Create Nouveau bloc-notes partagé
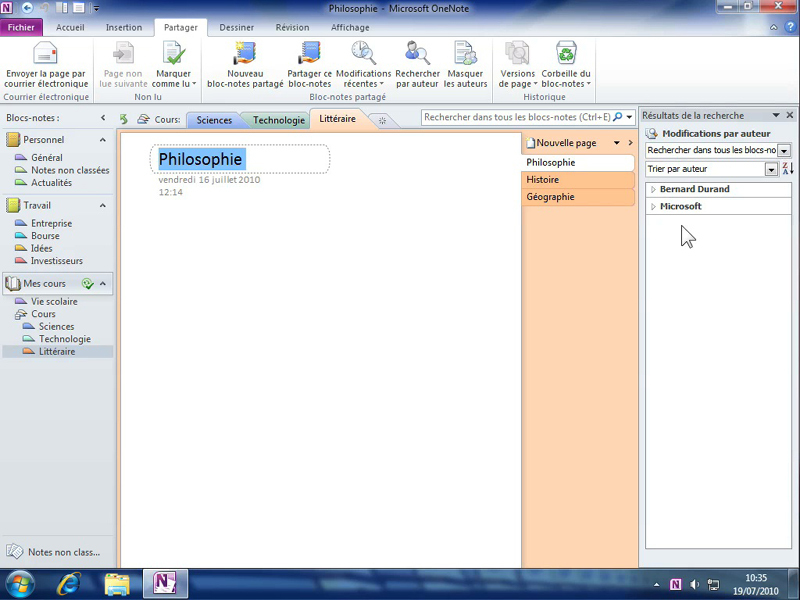800x600 pixels. tap(245, 65)
